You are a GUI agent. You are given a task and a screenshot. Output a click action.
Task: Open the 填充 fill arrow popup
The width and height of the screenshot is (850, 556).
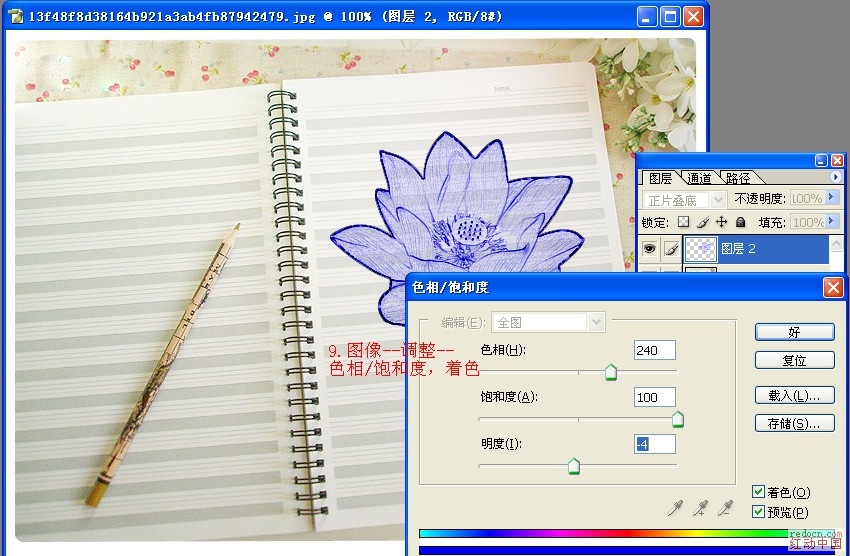pyautogui.click(x=831, y=222)
